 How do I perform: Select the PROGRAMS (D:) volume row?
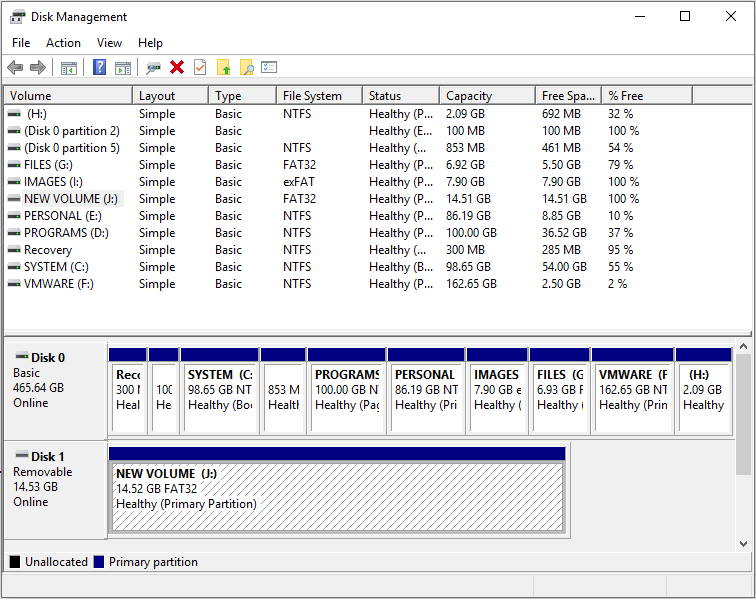(x=376, y=233)
